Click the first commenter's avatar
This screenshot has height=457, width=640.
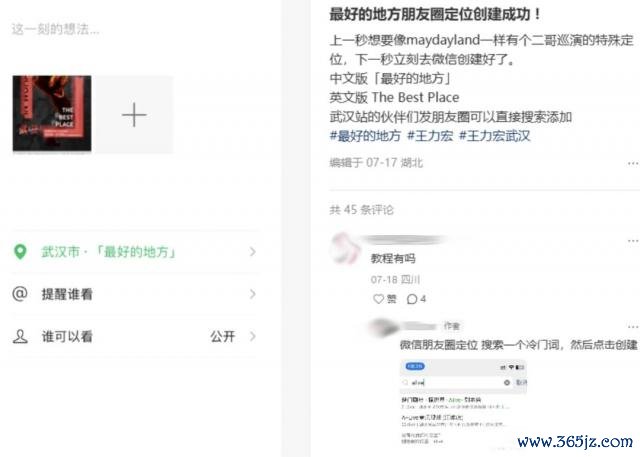pyautogui.click(x=343, y=247)
